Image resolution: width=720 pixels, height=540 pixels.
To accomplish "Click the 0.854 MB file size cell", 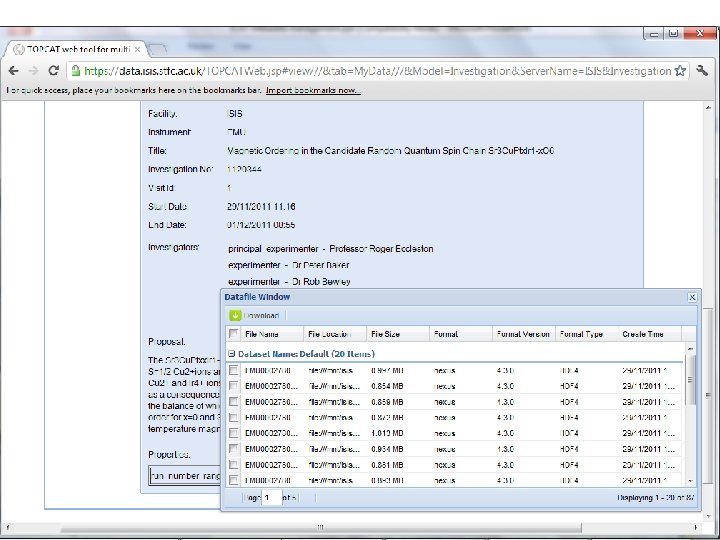I will click(x=387, y=386).
